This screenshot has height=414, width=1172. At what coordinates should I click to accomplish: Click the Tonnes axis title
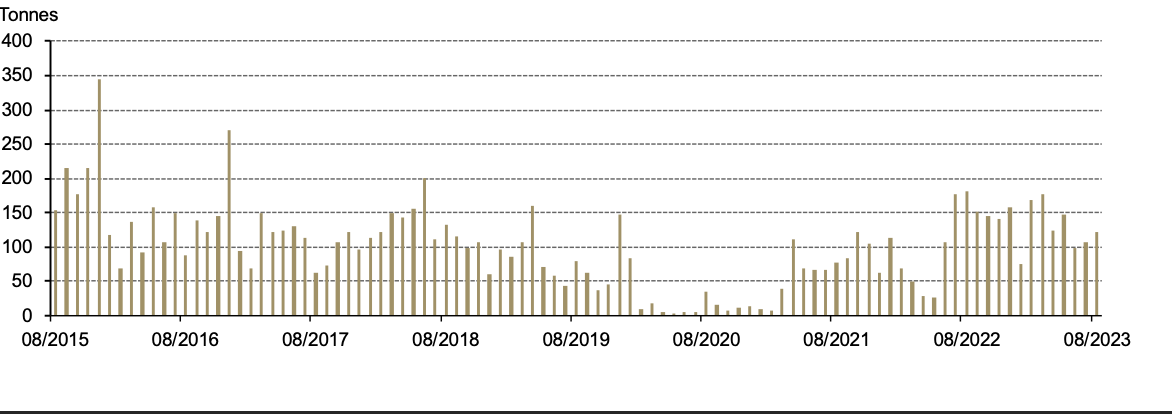pos(29,15)
